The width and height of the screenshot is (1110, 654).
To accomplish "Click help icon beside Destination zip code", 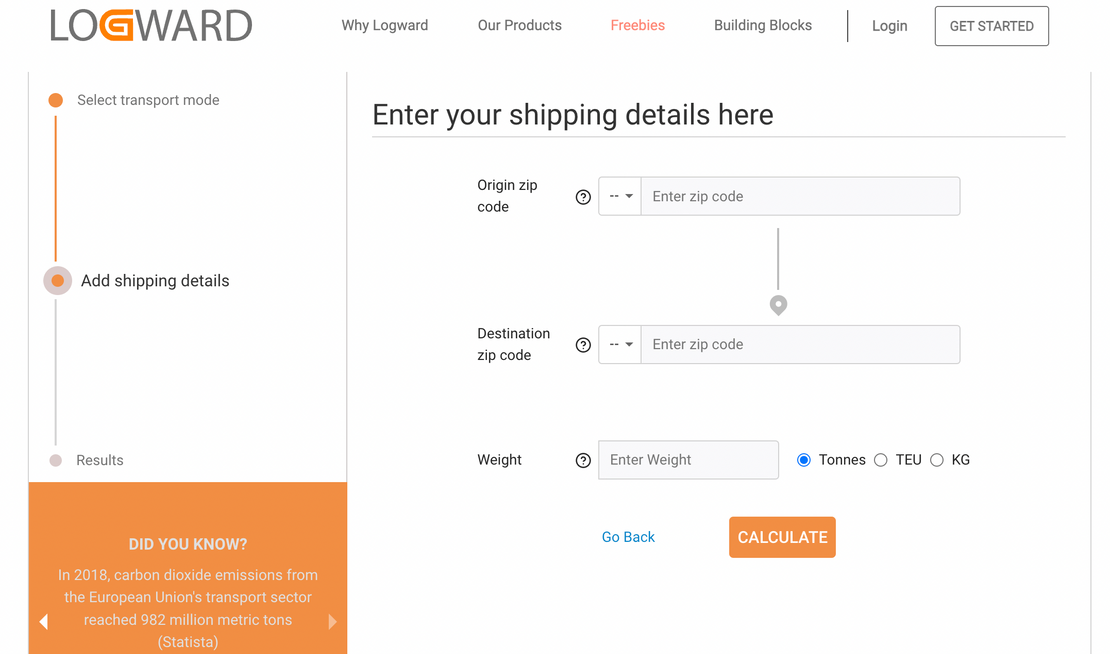I will click(x=583, y=345).
